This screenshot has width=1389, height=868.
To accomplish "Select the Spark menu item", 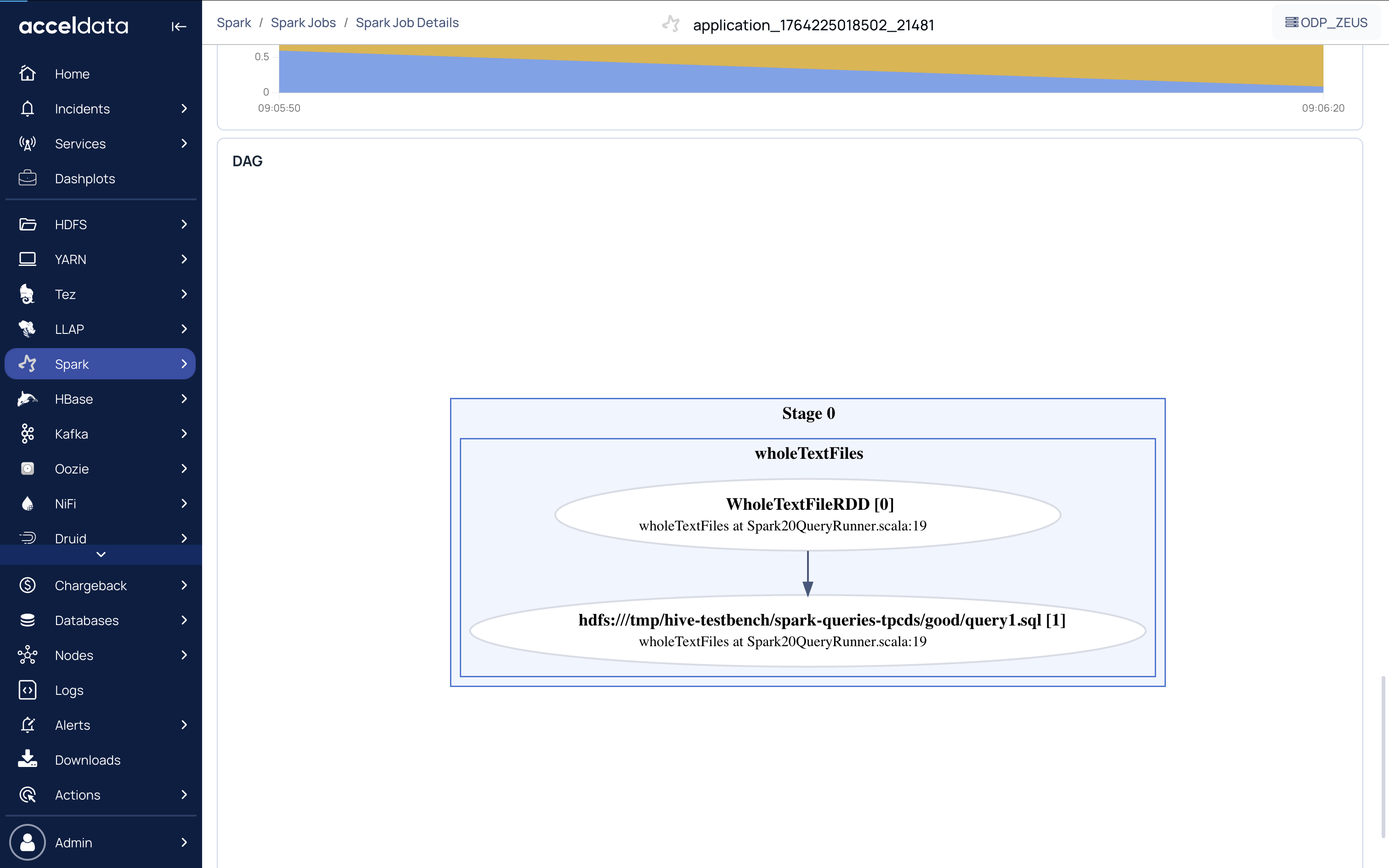I will [x=72, y=364].
